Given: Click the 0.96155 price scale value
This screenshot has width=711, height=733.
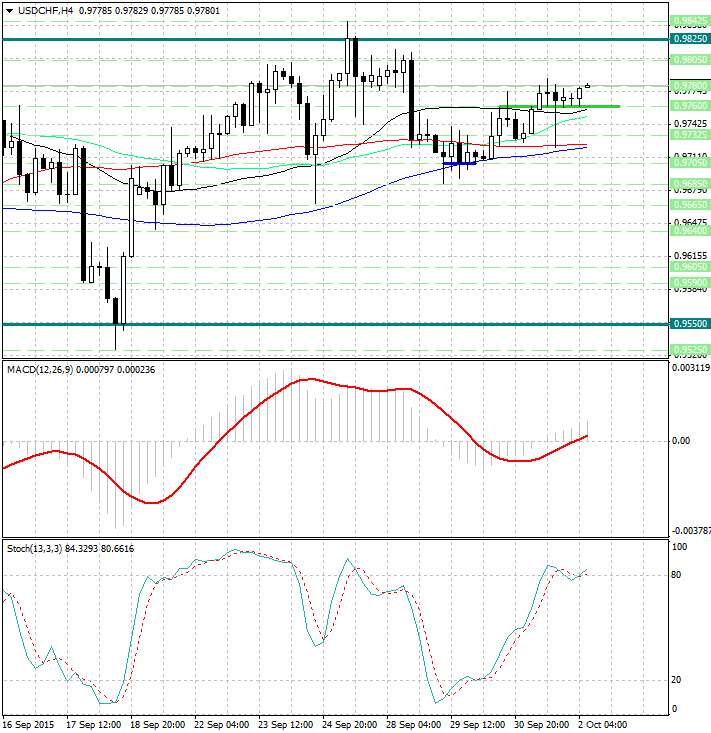Looking at the screenshot, I should tap(690, 256).
